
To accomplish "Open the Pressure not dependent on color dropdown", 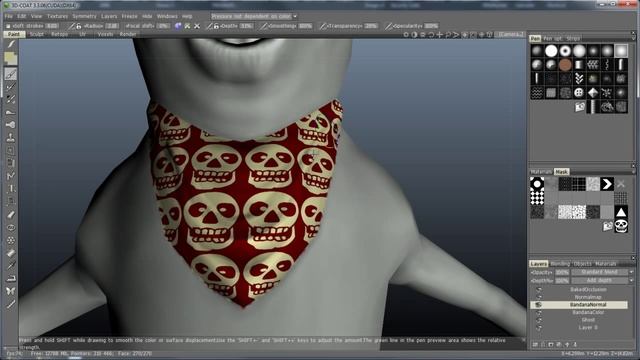I will pyautogui.click(x=254, y=16).
